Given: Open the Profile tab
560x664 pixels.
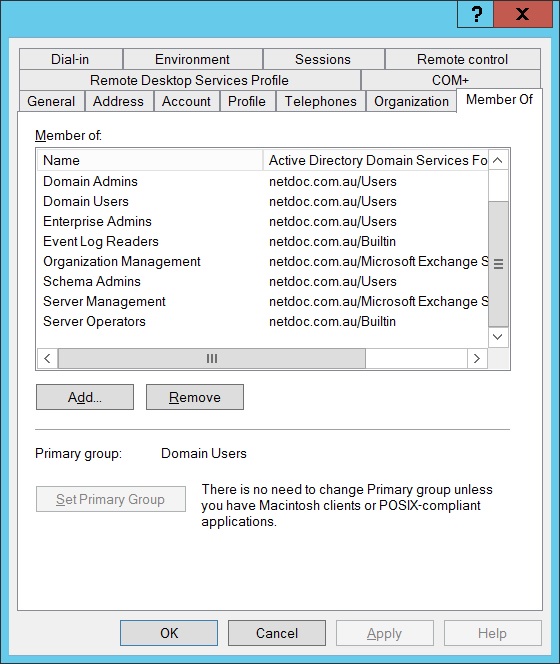Looking at the screenshot, I should (247, 102).
